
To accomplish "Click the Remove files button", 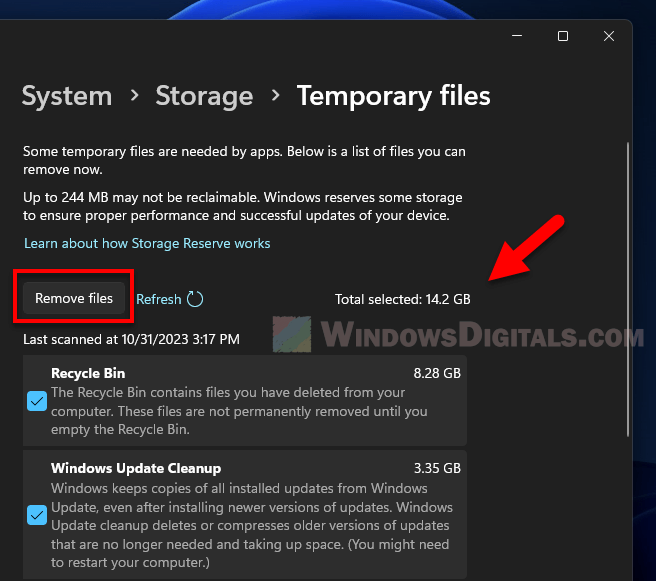I will tap(74, 298).
